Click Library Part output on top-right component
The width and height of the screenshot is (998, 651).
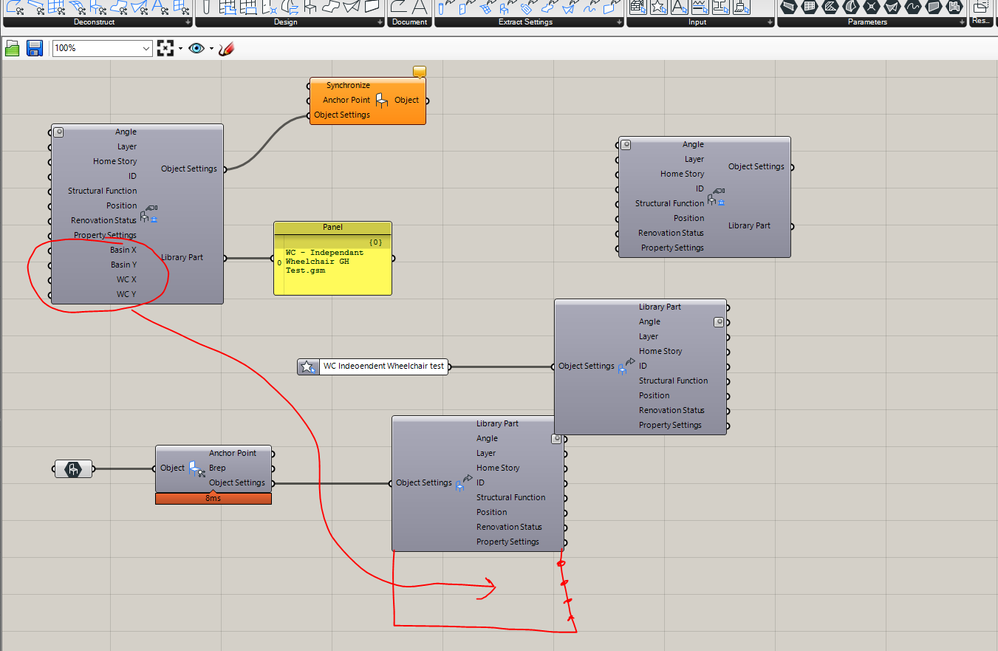point(749,226)
